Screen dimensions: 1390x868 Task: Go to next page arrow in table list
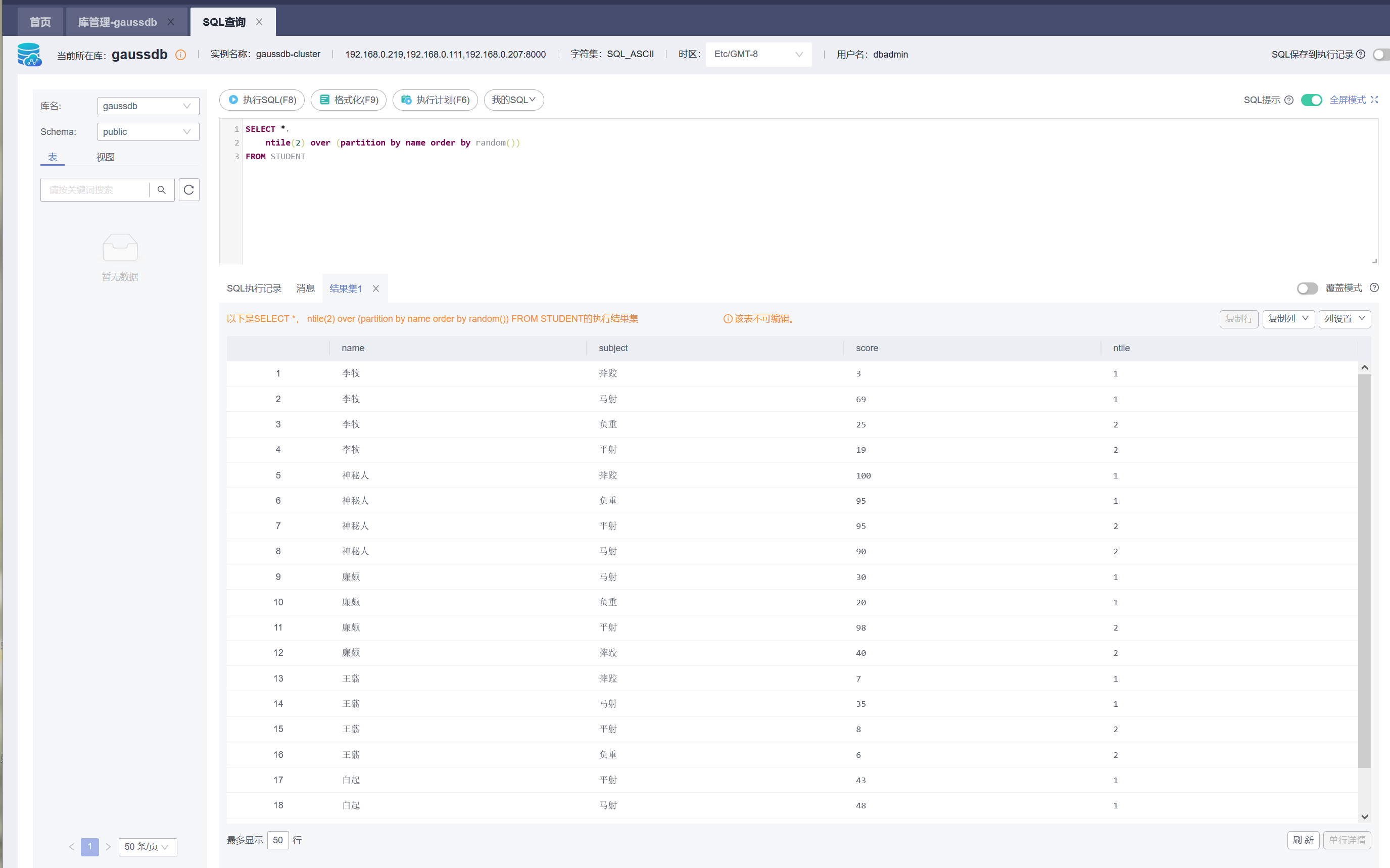click(x=108, y=846)
